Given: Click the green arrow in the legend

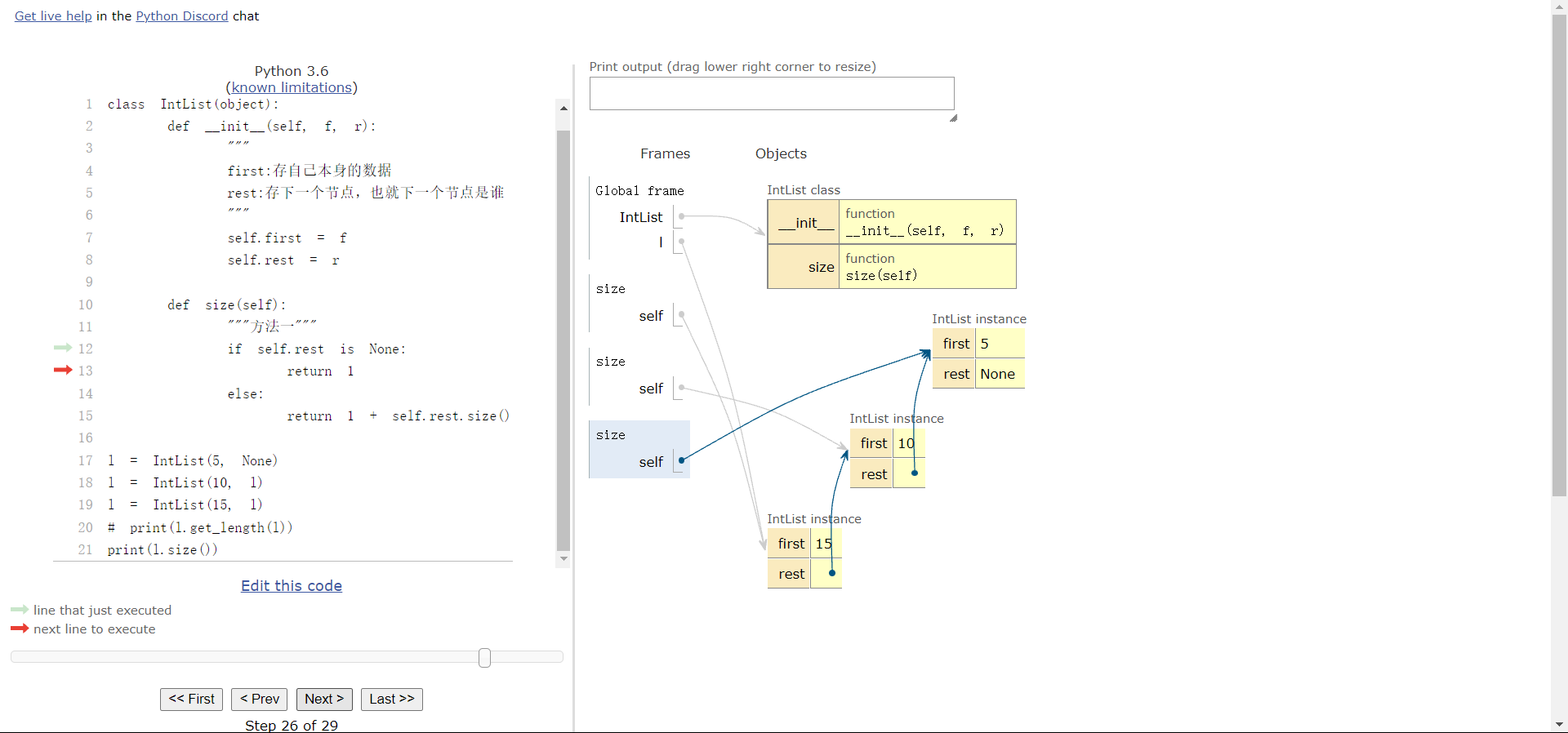Looking at the screenshot, I should click(20, 610).
